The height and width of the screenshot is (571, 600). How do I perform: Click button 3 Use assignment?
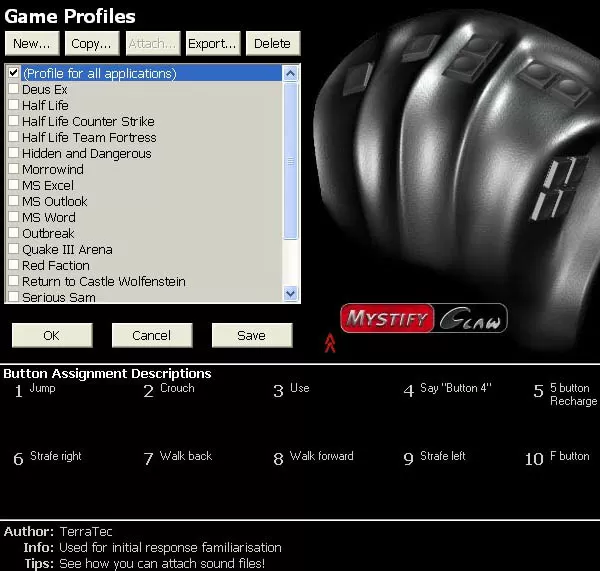(291, 390)
